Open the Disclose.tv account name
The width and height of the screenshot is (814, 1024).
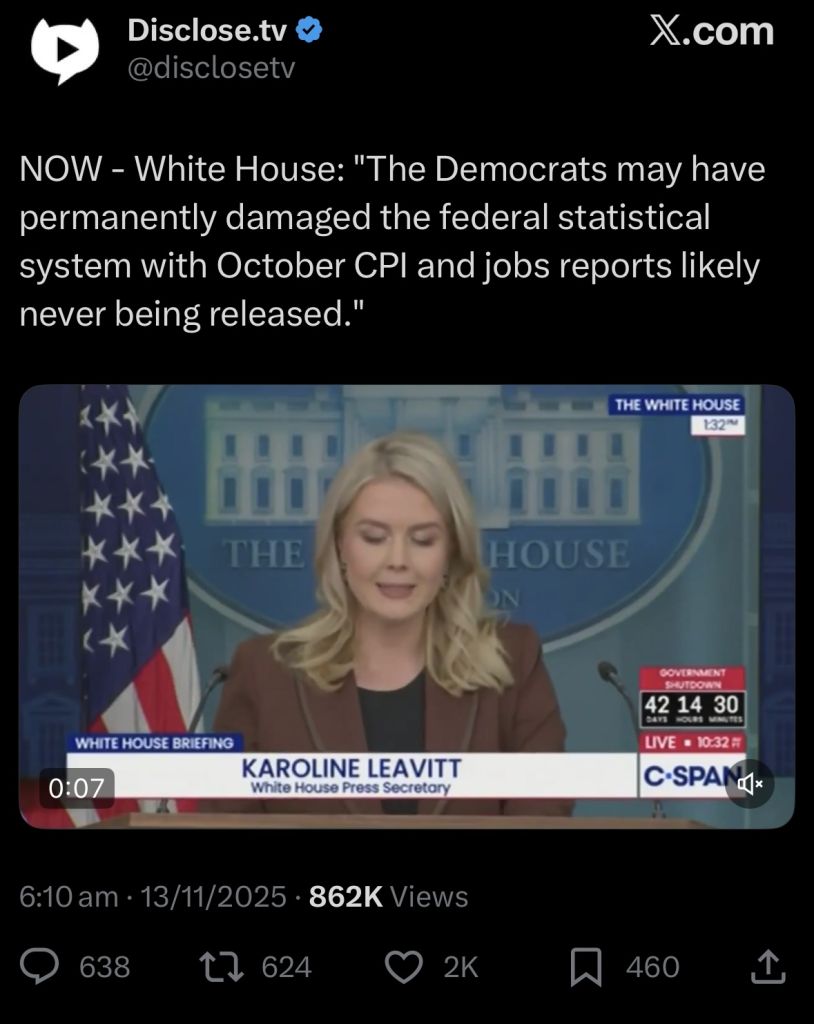click(x=207, y=30)
